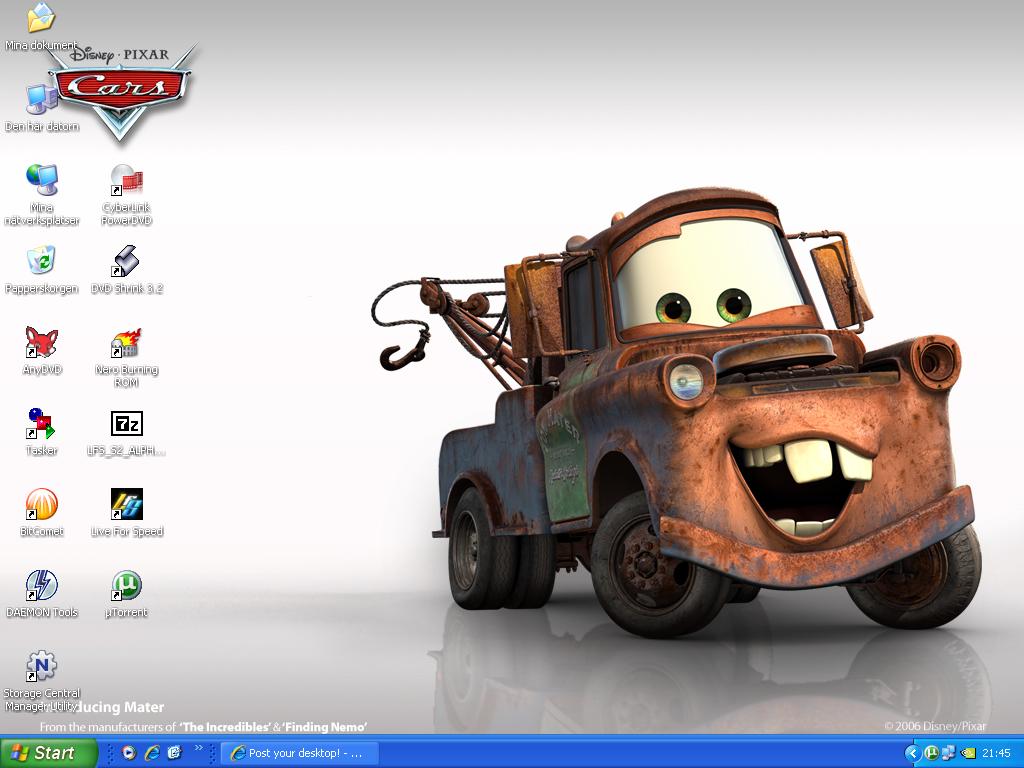The image size is (1024, 768).
Task: Open µTorrent from the system tray
Action: coord(931,753)
